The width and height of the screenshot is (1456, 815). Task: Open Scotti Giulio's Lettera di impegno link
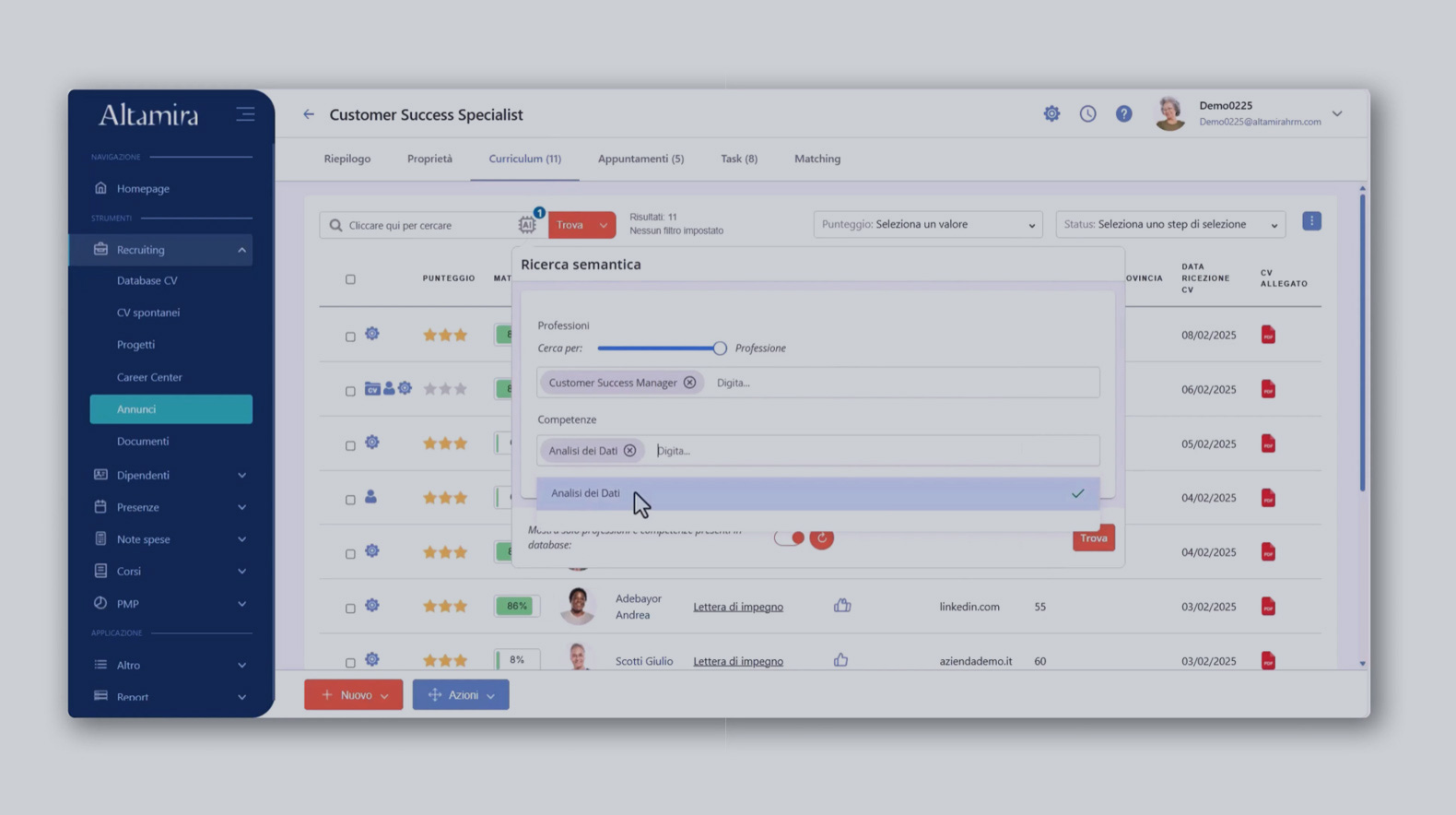pyautogui.click(x=737, y=661)
